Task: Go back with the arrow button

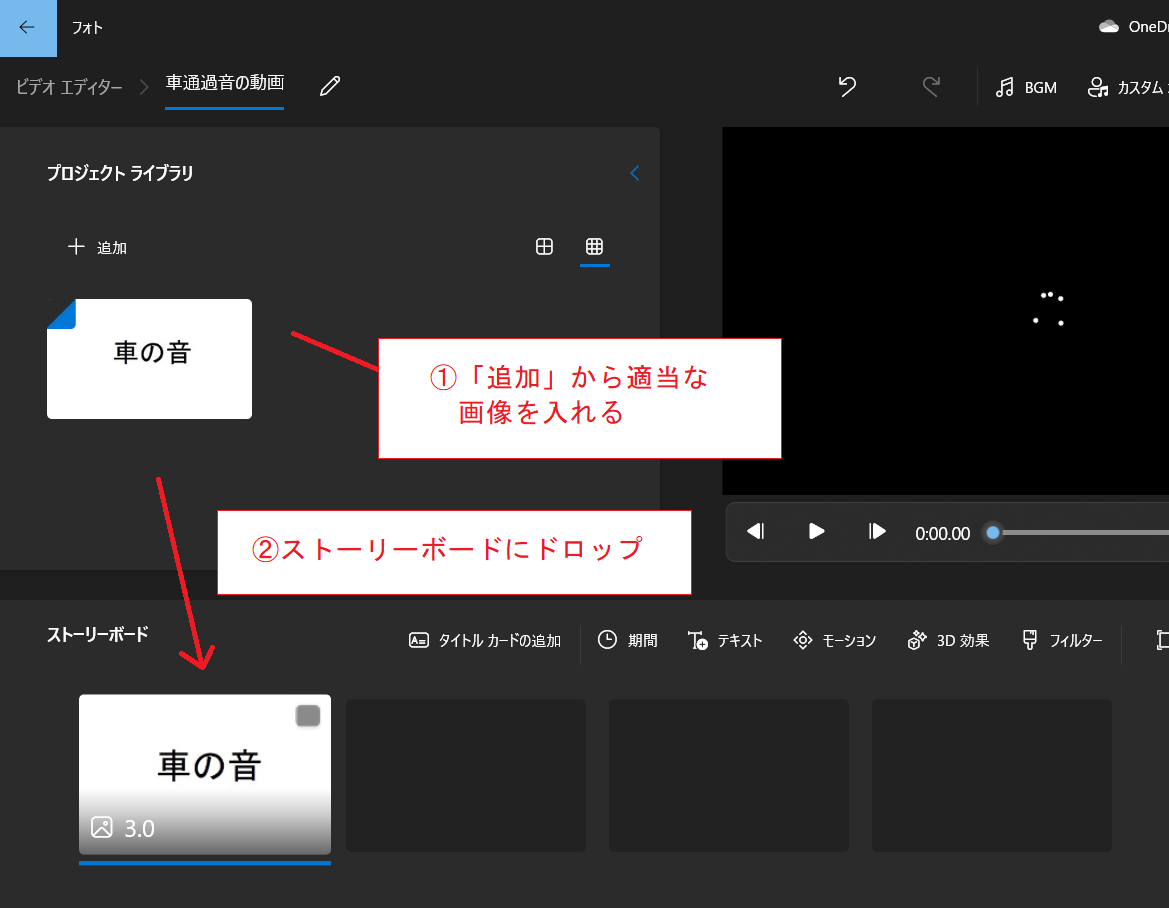Action: click(x=28, y=28)
